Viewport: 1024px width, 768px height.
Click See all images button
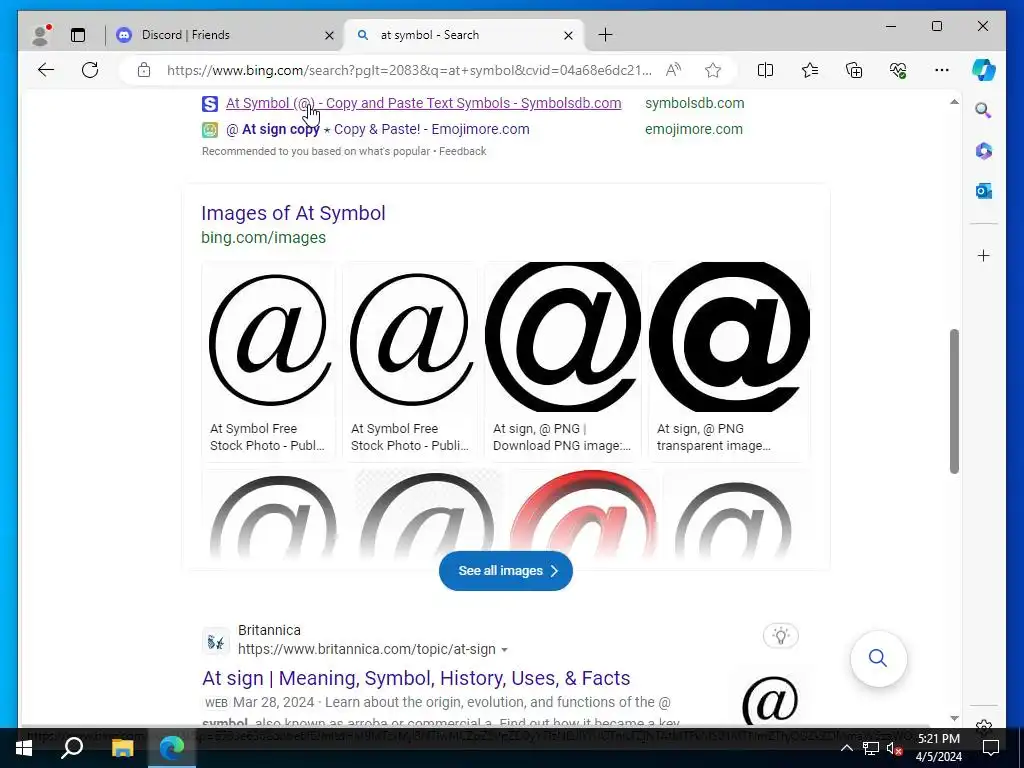click(505, 571)
